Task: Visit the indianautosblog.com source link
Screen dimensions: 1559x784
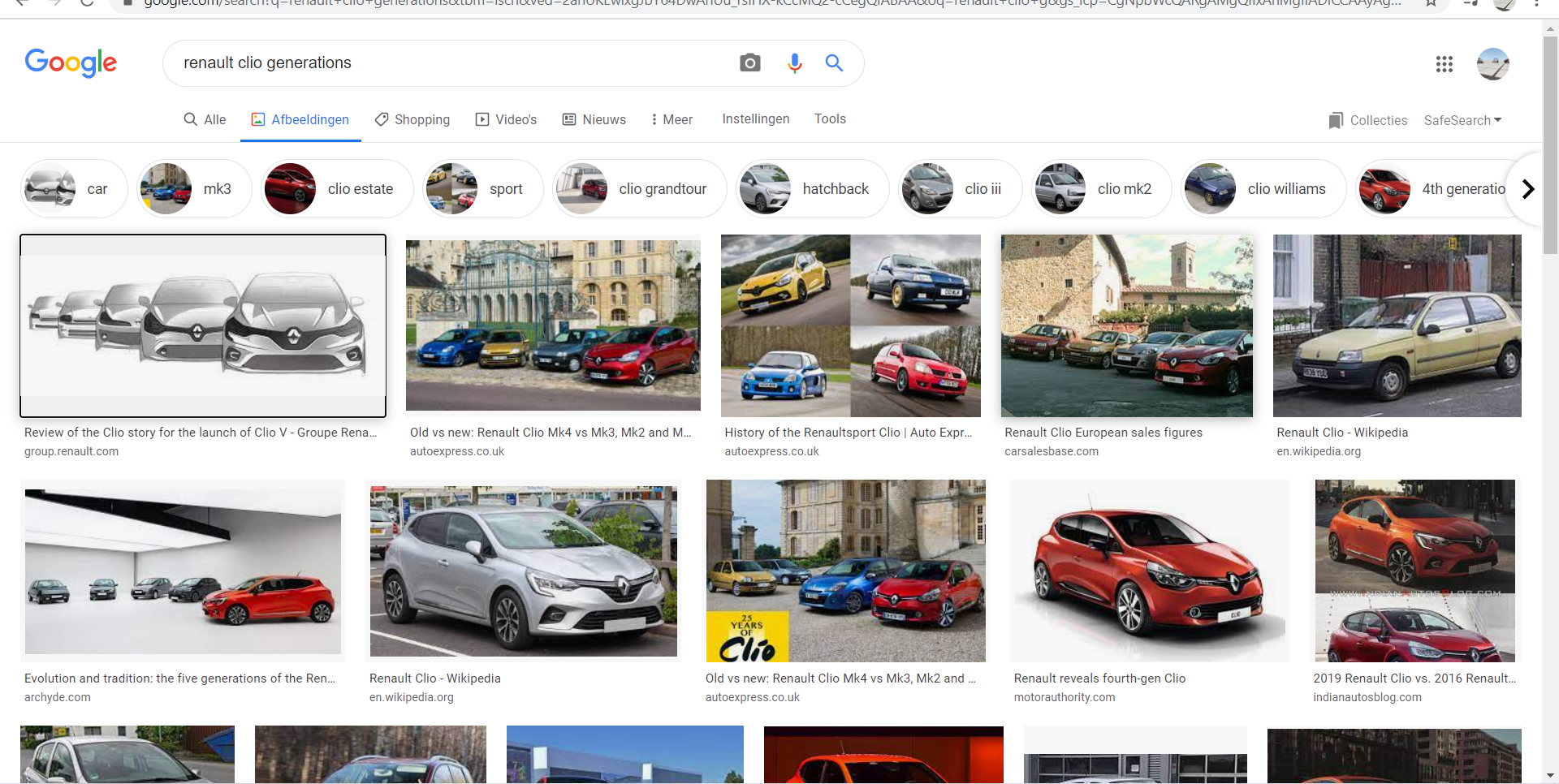Action: click(1367, 697)
